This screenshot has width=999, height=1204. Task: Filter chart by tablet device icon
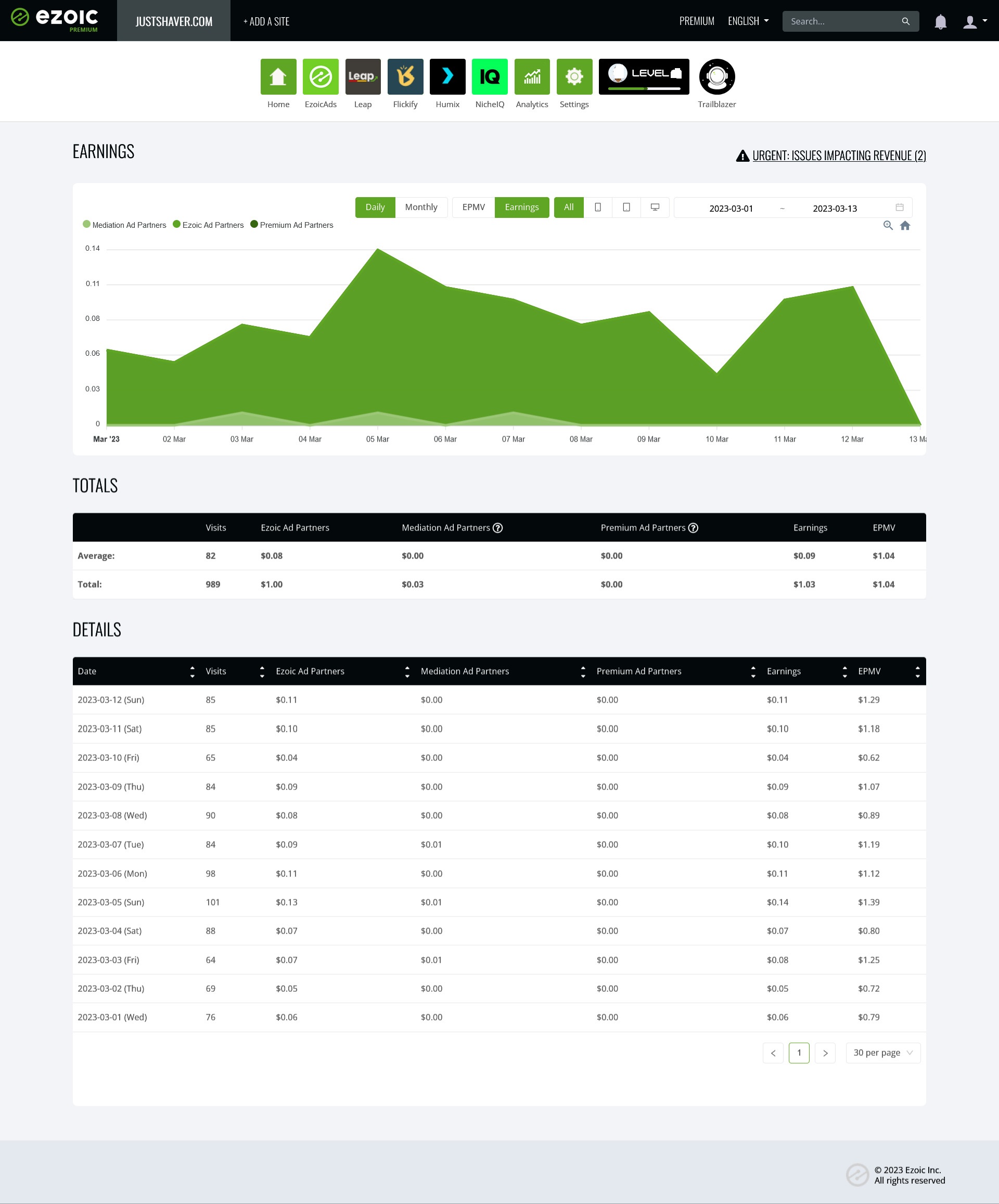(x=626, y=207)
